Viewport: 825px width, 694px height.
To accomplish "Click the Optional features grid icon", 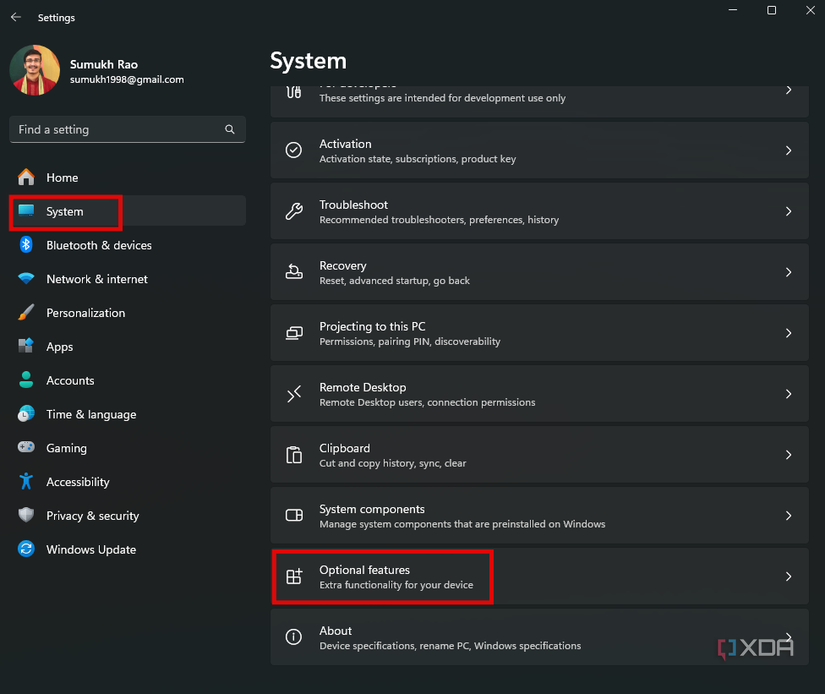I will (x=294, y=576).
